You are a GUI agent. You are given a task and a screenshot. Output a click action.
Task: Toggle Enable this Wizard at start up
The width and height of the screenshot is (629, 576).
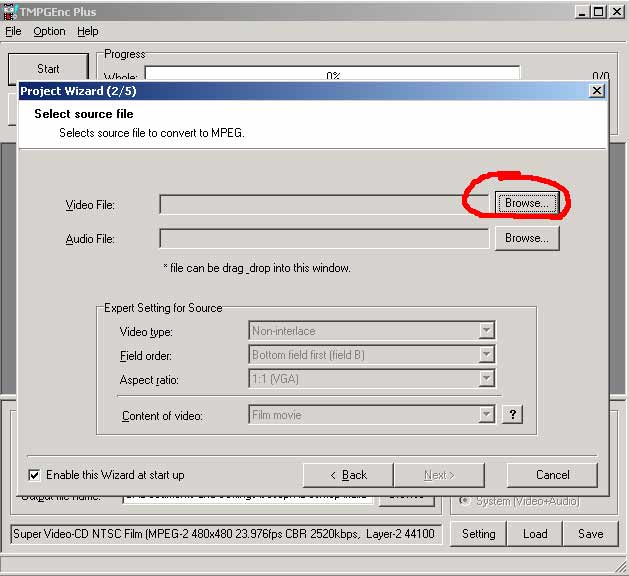[34, 475]
